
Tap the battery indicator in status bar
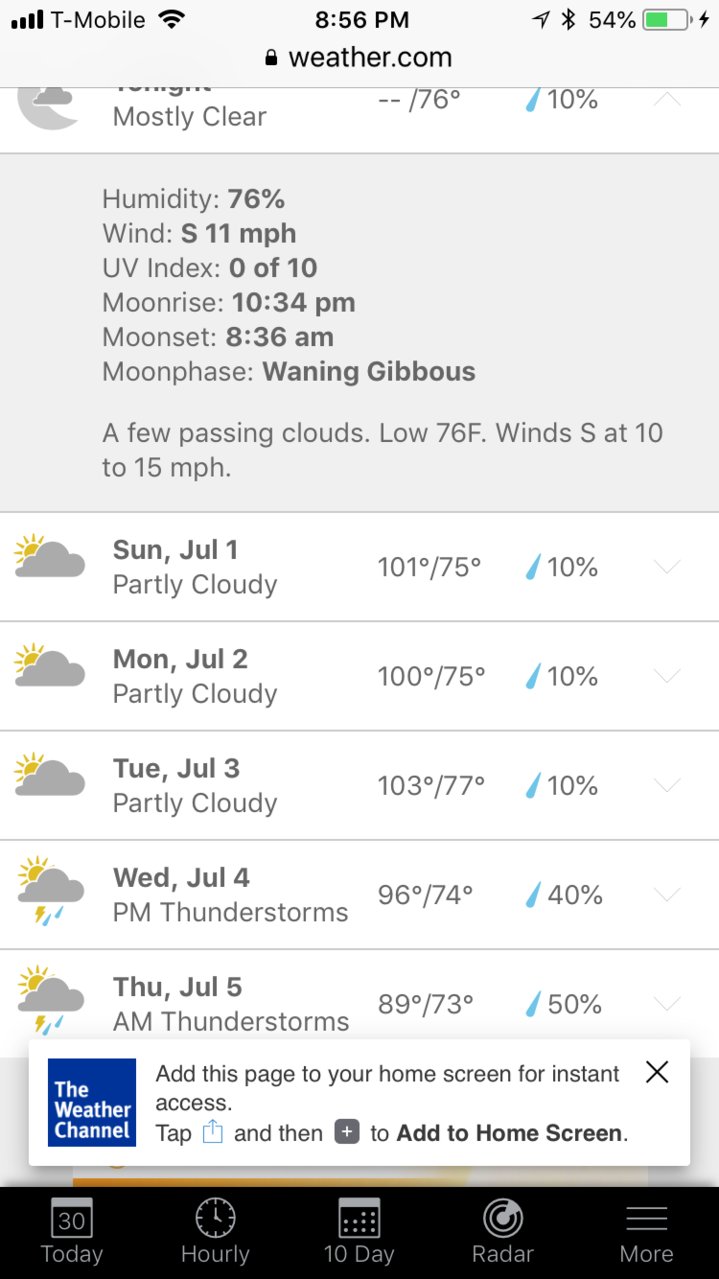668,19
